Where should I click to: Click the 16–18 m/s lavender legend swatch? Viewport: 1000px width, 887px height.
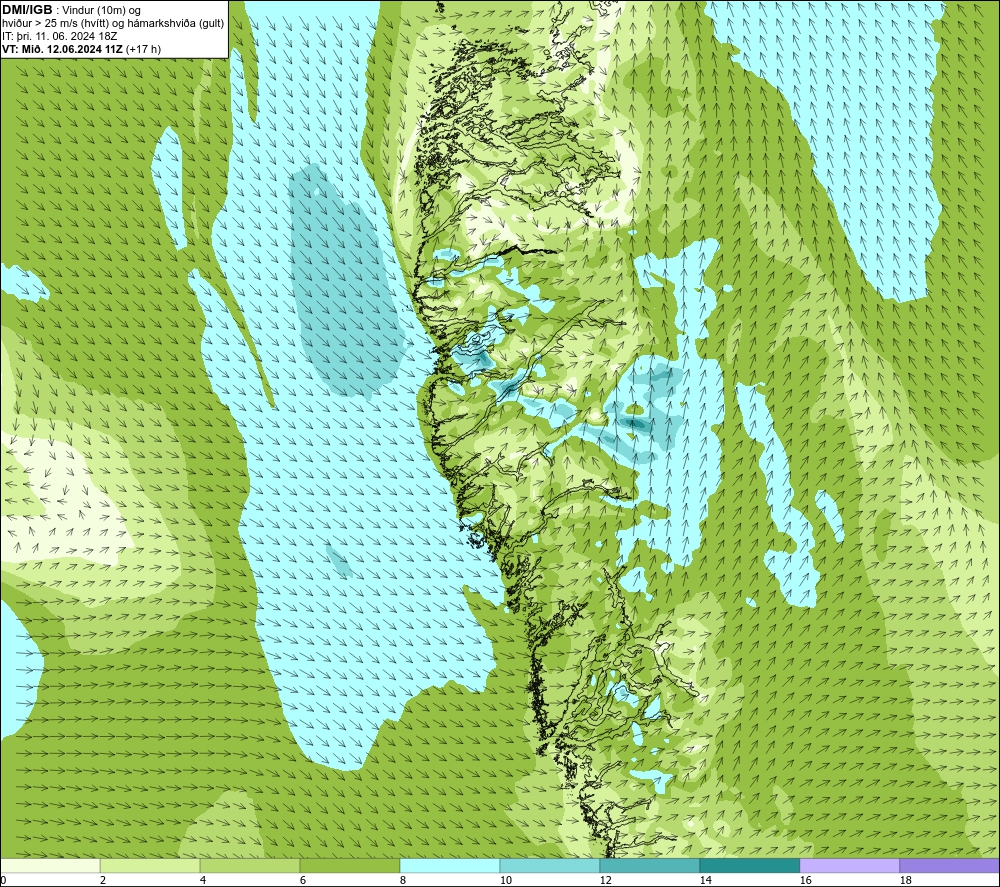[x=849, y=865]
